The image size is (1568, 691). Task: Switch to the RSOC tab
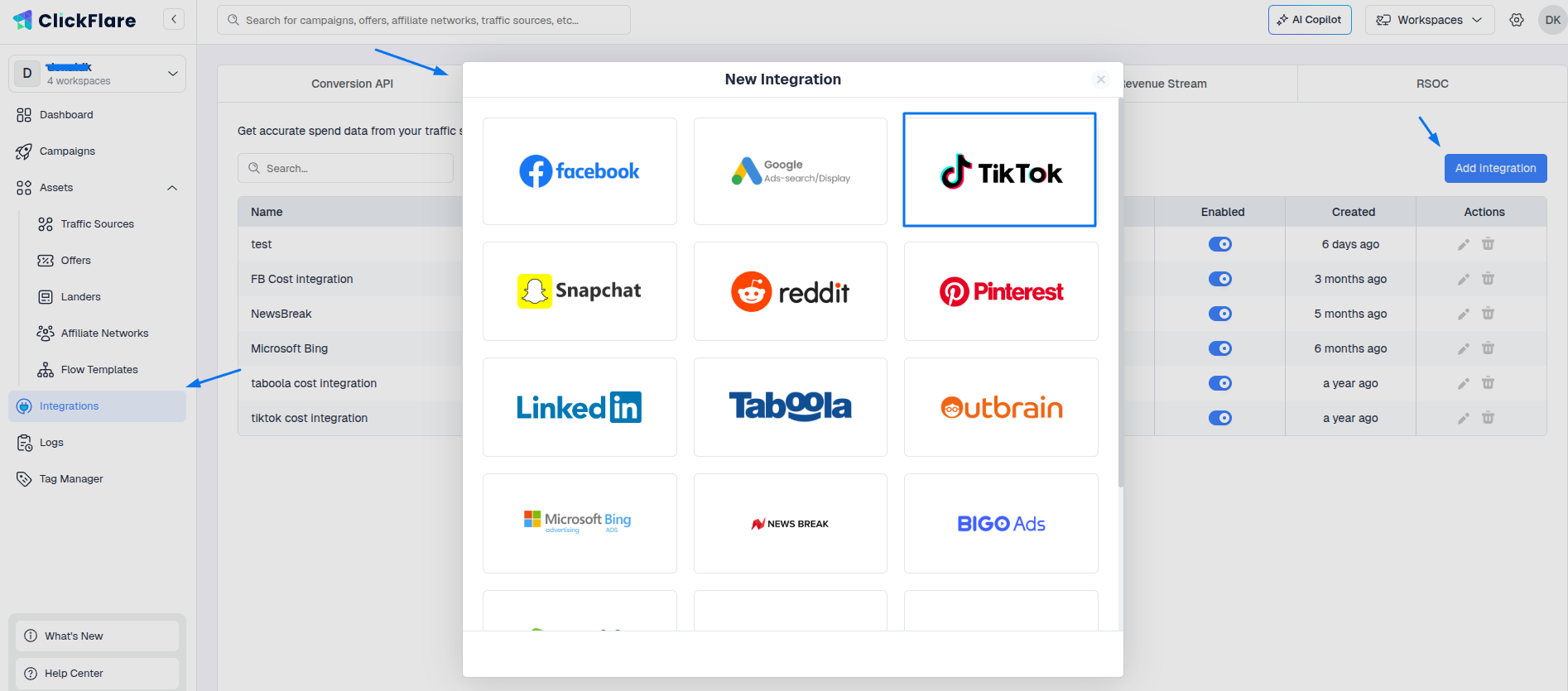1432,84
